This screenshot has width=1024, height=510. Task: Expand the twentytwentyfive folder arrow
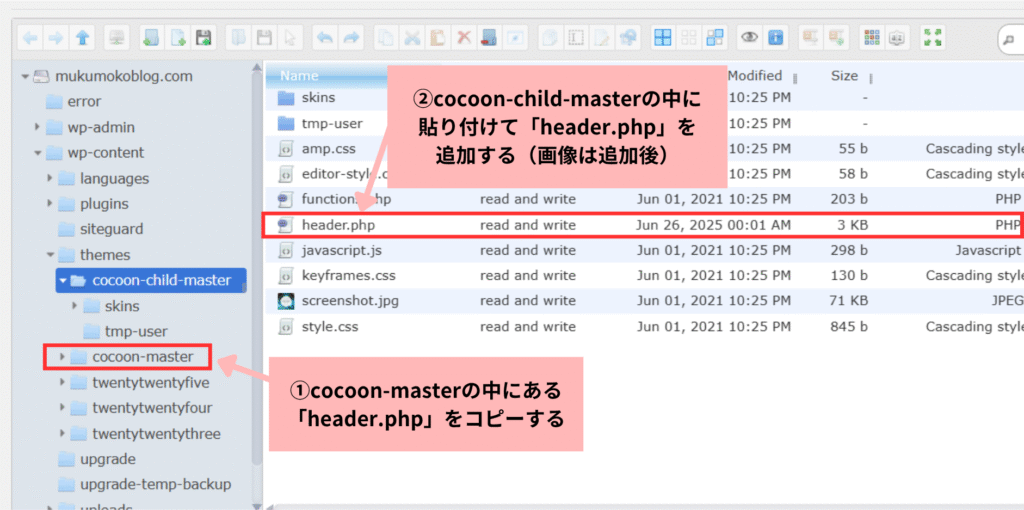(x=62, y=382)
